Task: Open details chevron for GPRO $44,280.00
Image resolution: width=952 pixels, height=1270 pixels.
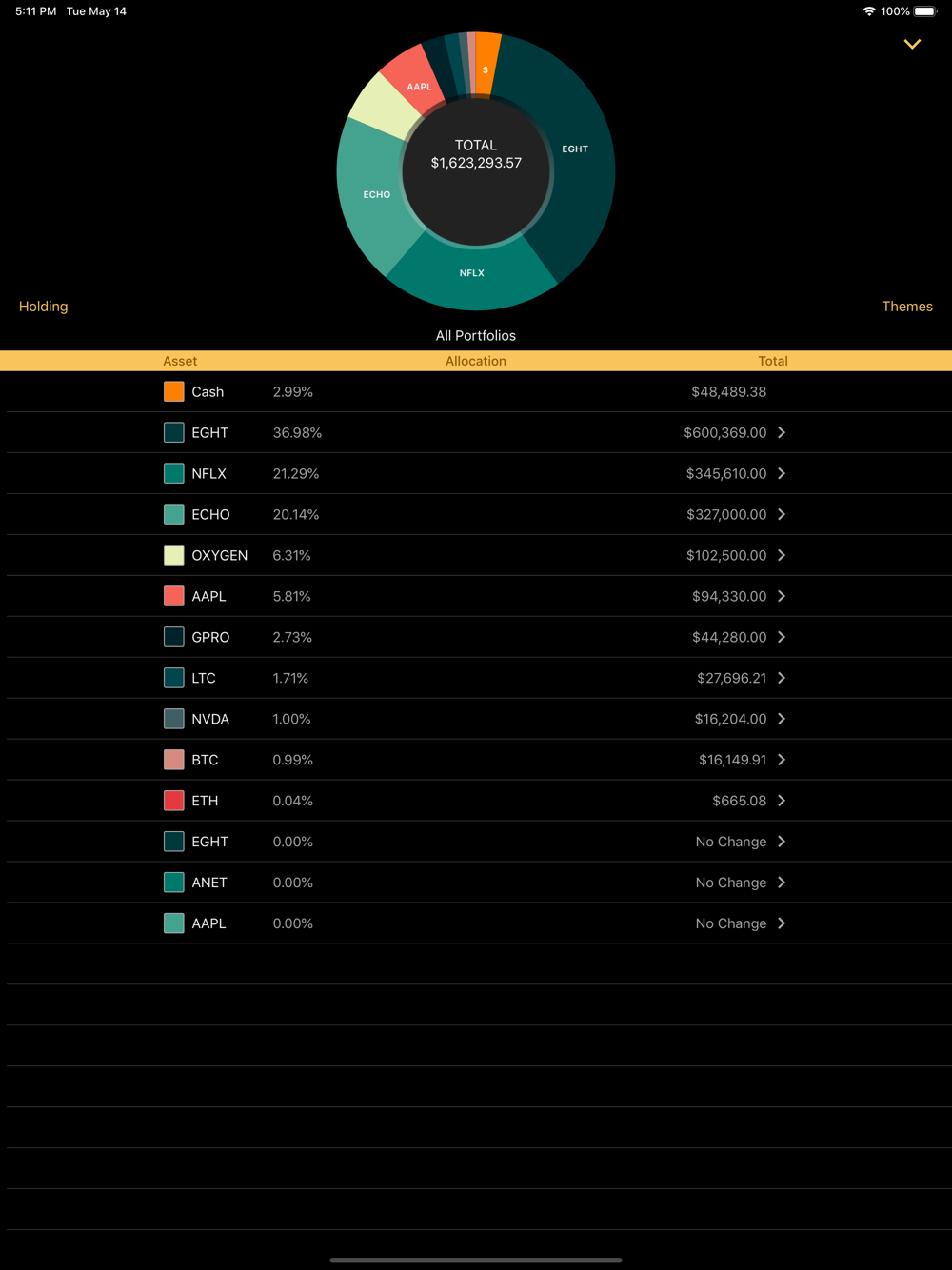Action: (x=782, y=637)
